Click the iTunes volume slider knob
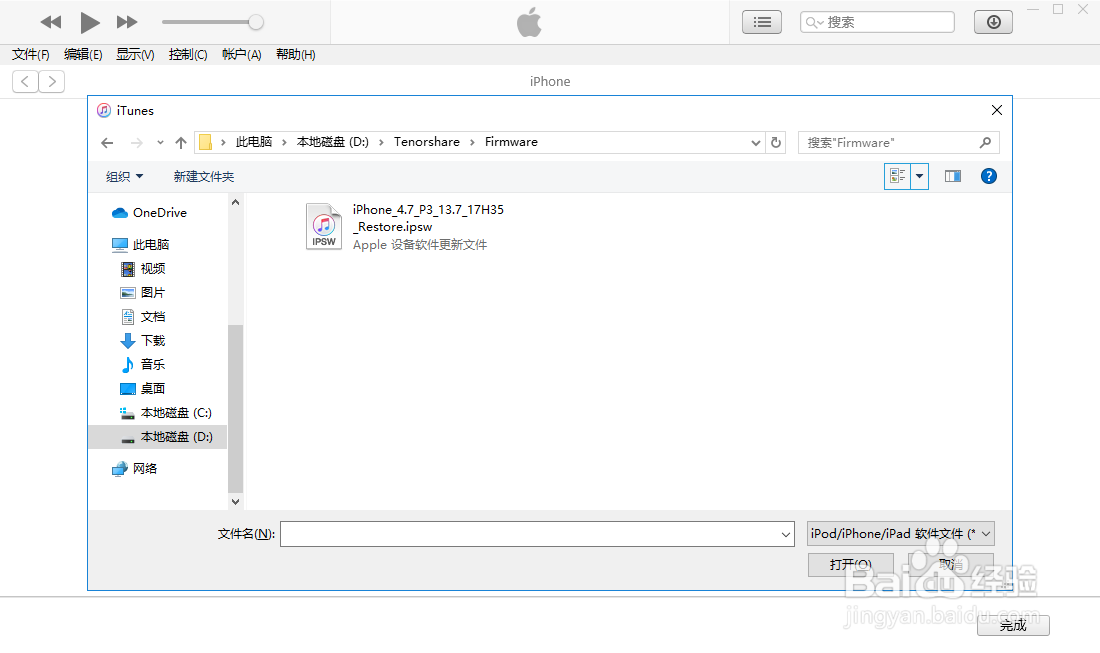The height and width of the screenshot is (653, 1100). (256, 22)
